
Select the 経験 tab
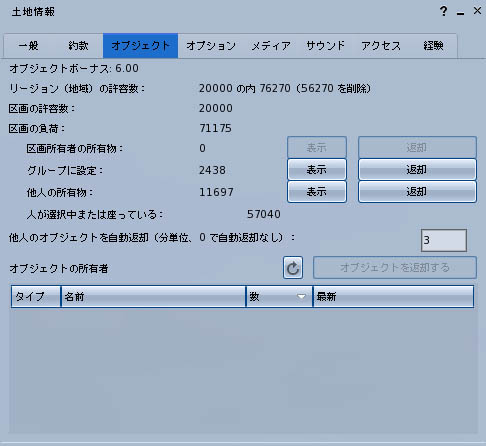click(433, 46)
